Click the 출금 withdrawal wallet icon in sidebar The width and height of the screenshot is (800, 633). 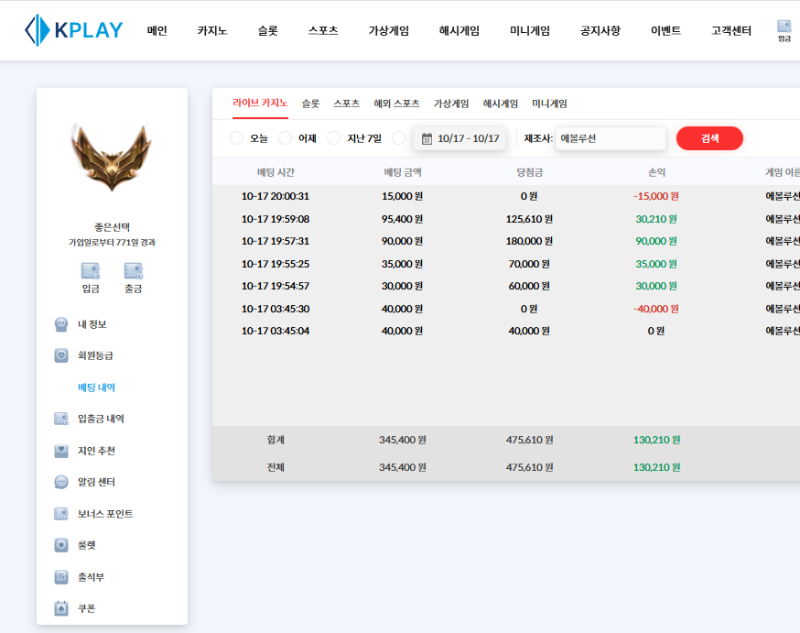pos(133,271)
